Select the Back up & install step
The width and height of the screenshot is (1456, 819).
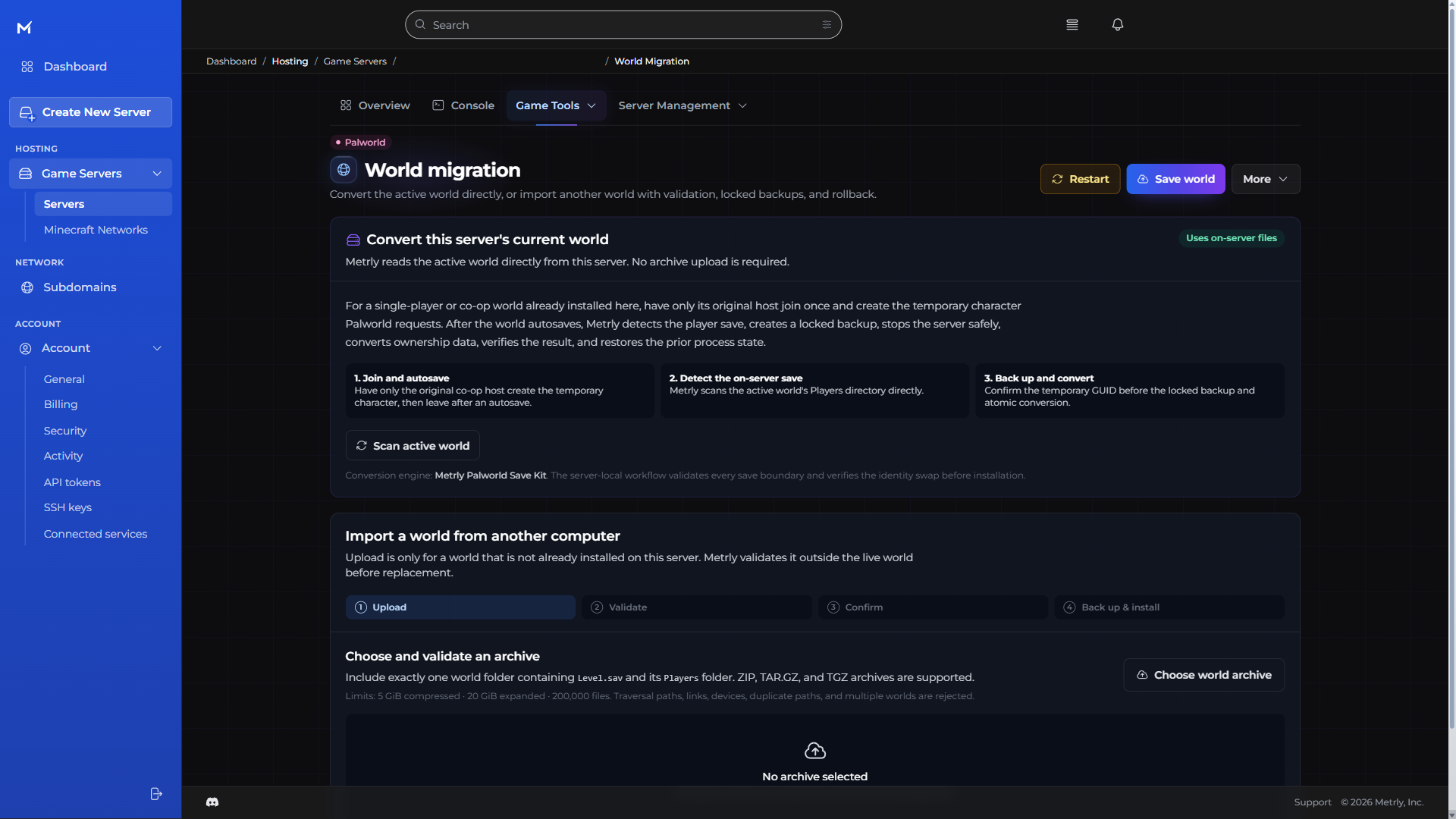1169,607
